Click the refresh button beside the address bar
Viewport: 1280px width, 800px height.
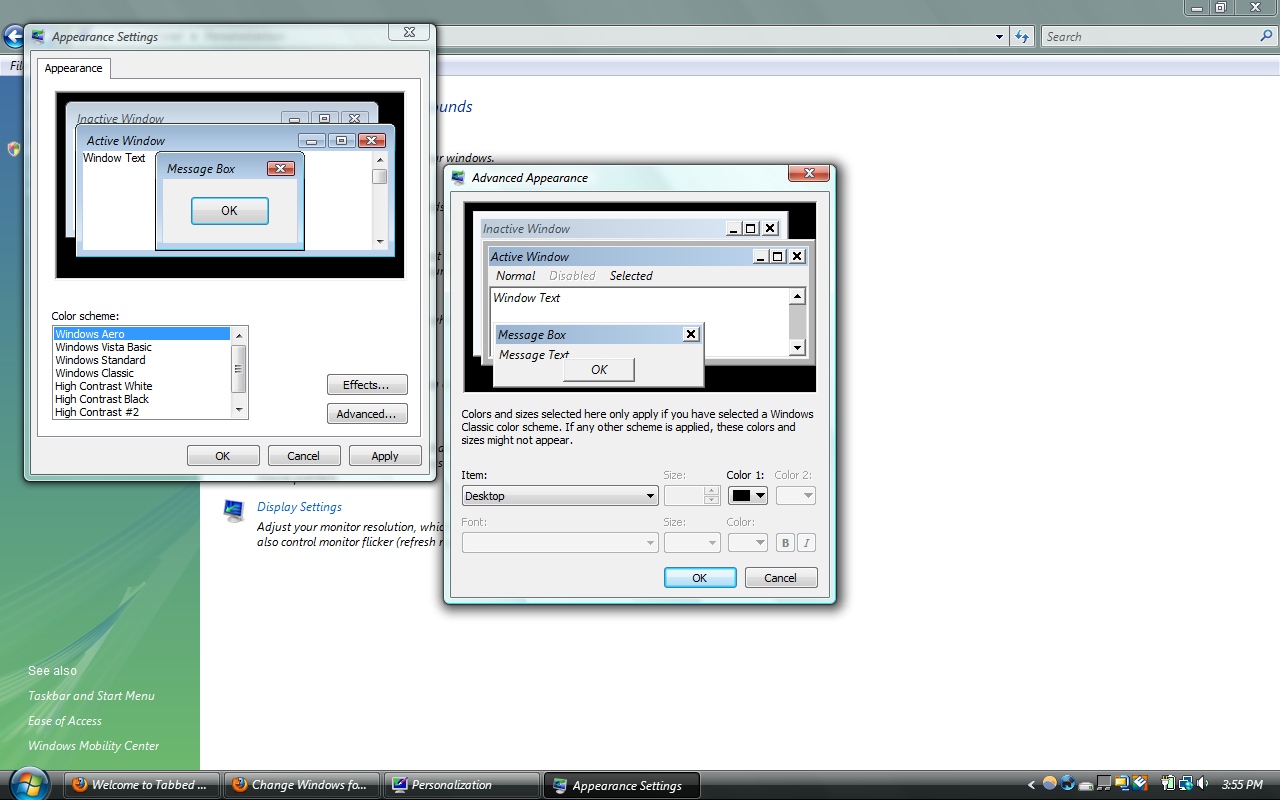[1021, 37]
